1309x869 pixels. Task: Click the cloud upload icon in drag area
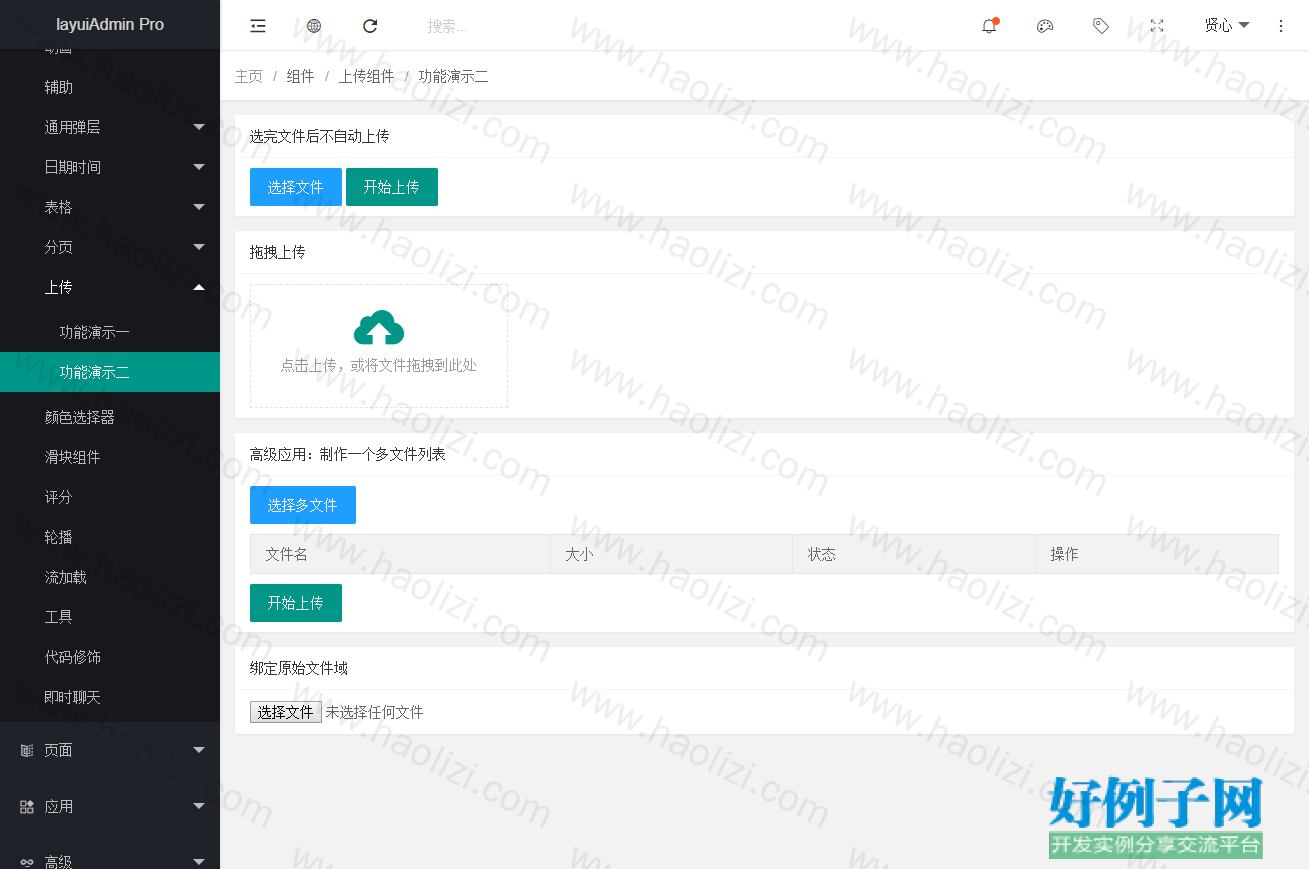click(379, 328)
